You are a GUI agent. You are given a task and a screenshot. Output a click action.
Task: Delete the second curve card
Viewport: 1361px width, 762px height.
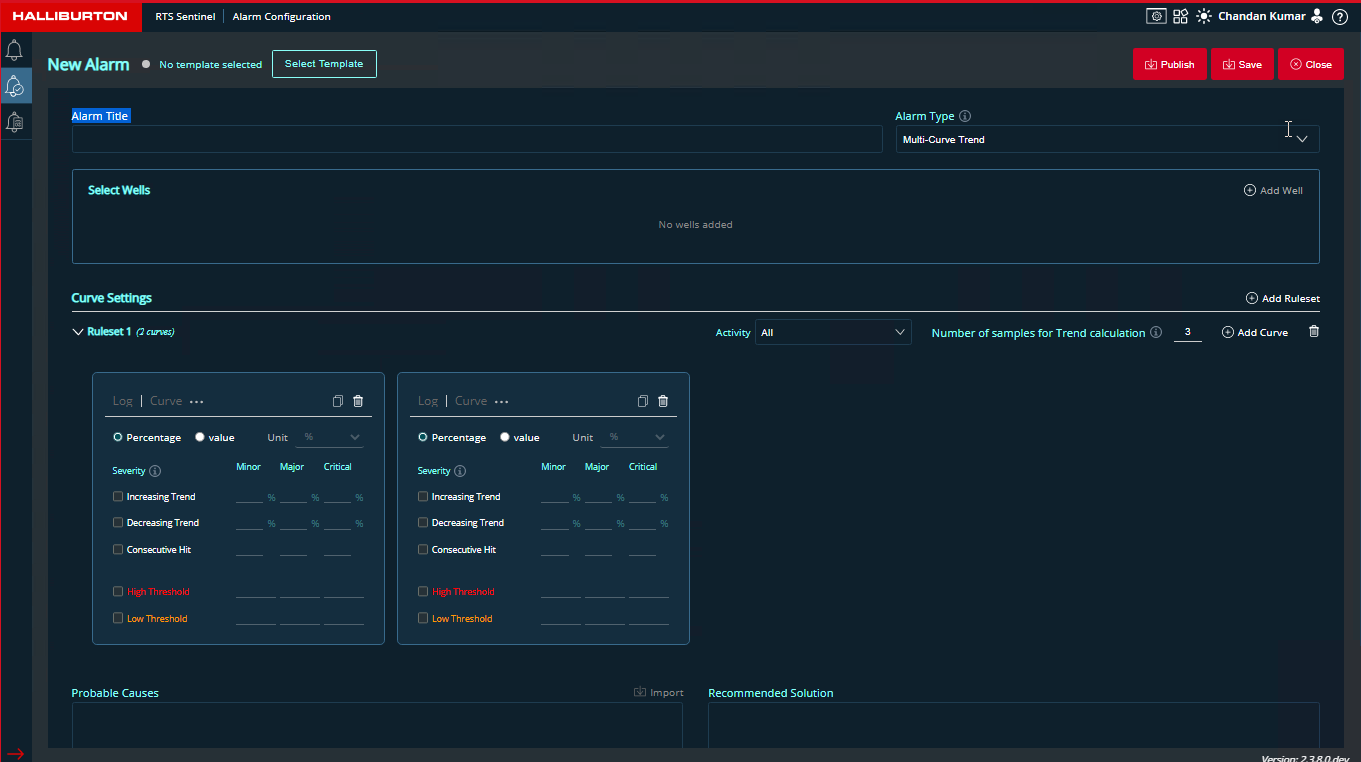point(663,401)
